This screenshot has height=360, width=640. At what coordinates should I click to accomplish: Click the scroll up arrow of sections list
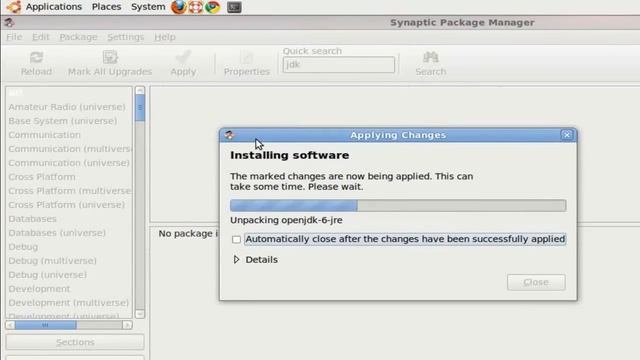(140, 90)
